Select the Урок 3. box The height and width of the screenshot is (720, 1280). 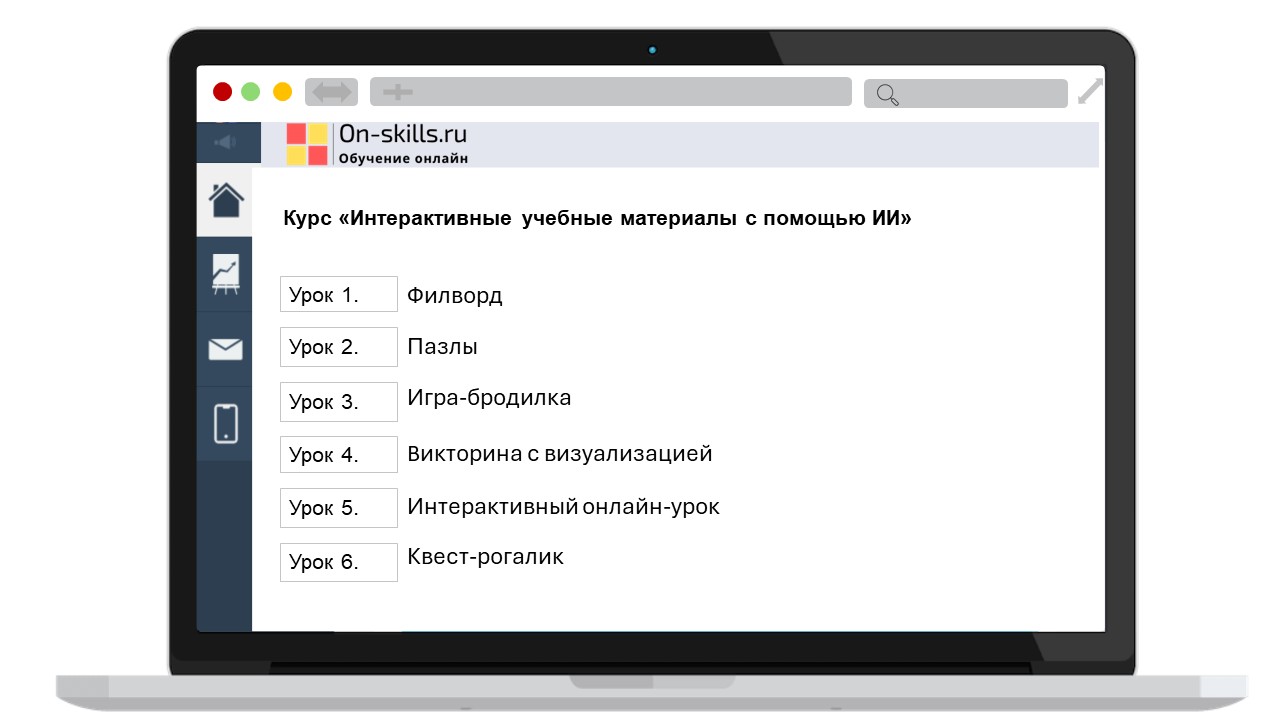pyautogui.click(x=339, y=402)
